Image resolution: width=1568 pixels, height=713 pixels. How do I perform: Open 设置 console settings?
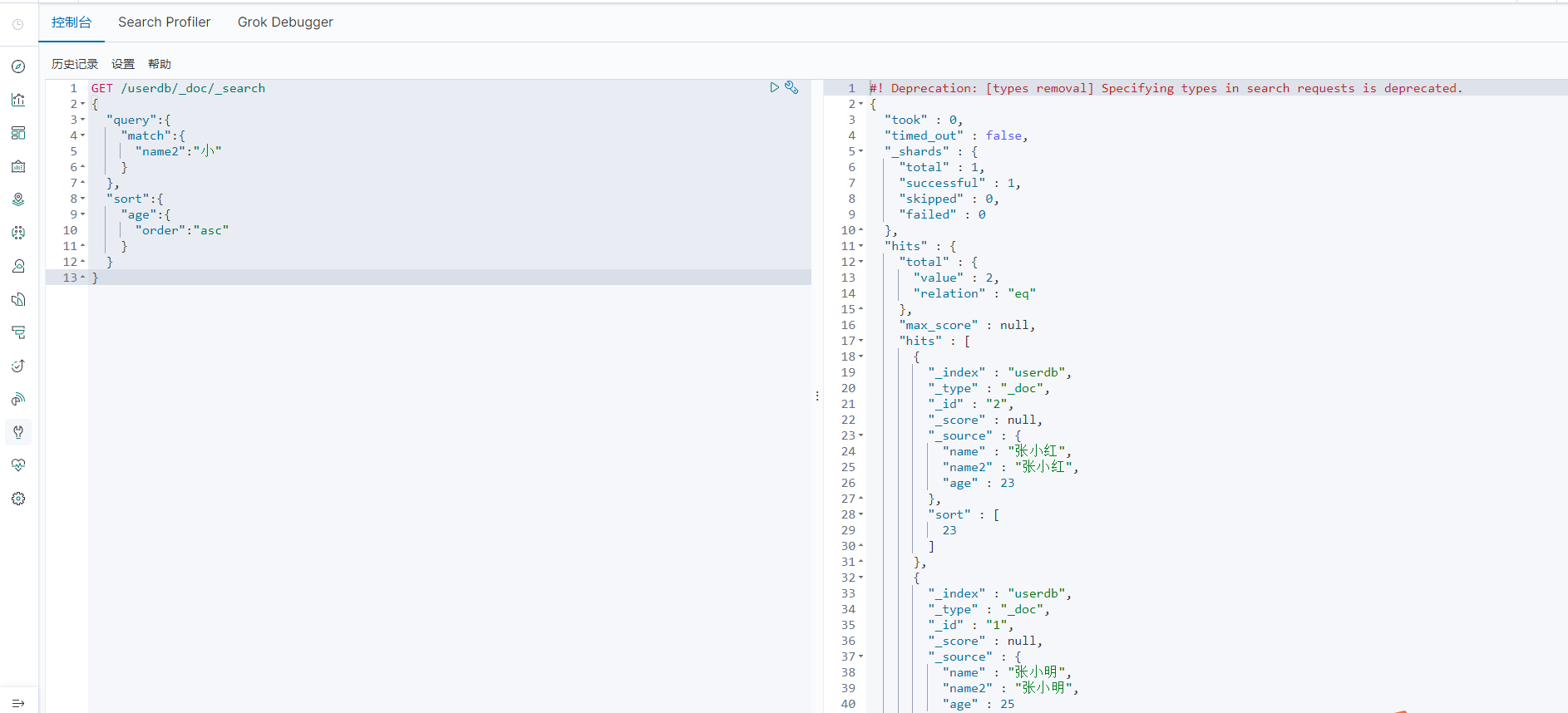point(123,64)
